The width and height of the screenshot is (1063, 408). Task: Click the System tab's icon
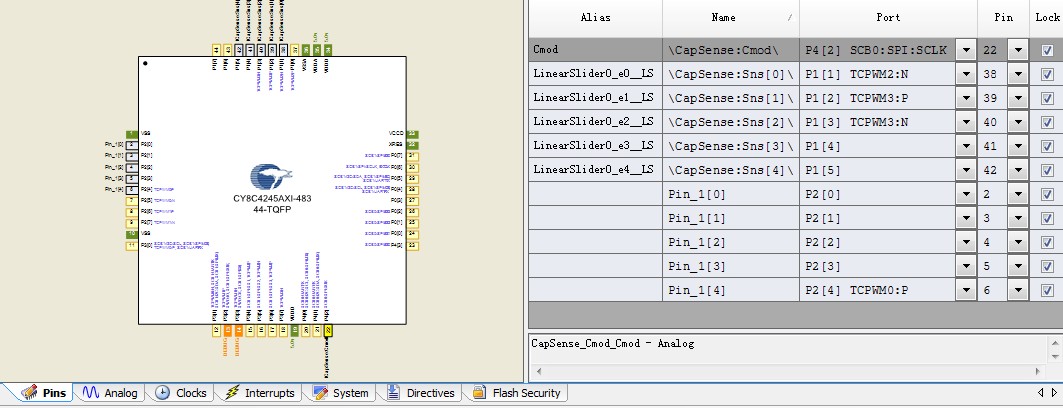coord(320,393)
